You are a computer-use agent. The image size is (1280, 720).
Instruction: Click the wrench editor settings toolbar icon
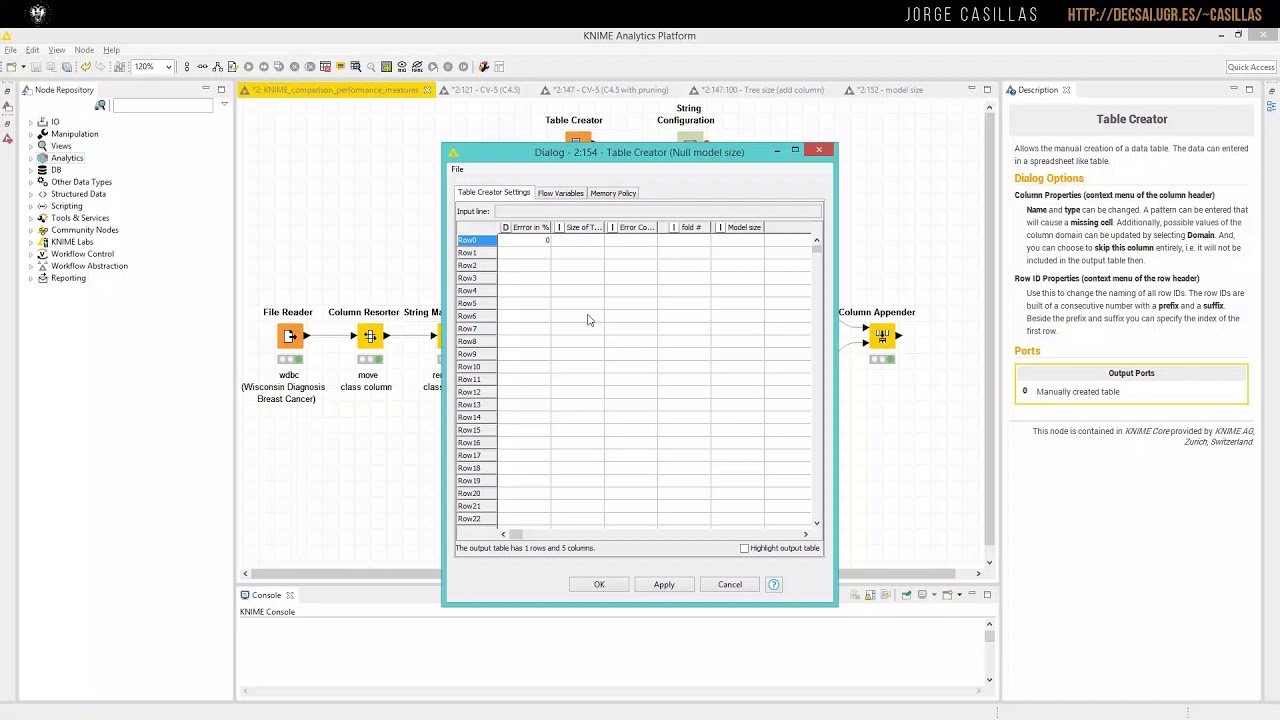(484, 67)
